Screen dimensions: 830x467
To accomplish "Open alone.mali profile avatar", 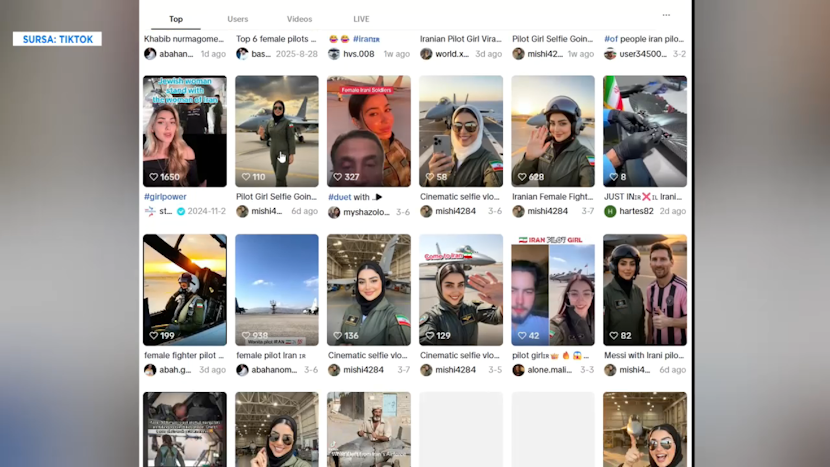I will pos(518,370).
